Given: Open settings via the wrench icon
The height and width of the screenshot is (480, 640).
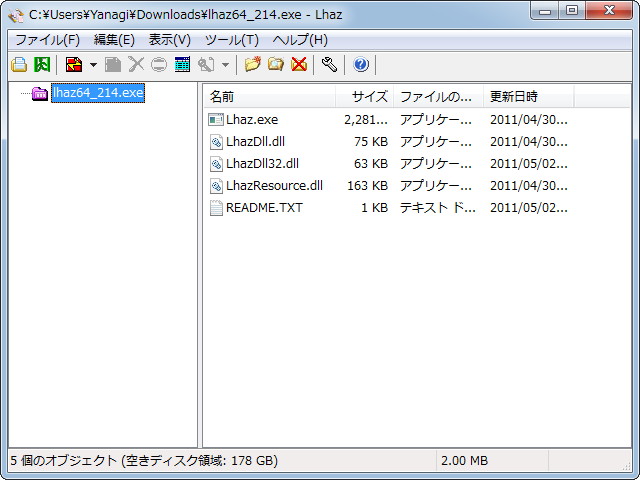Looking at the screenshot, I should 329,64.
